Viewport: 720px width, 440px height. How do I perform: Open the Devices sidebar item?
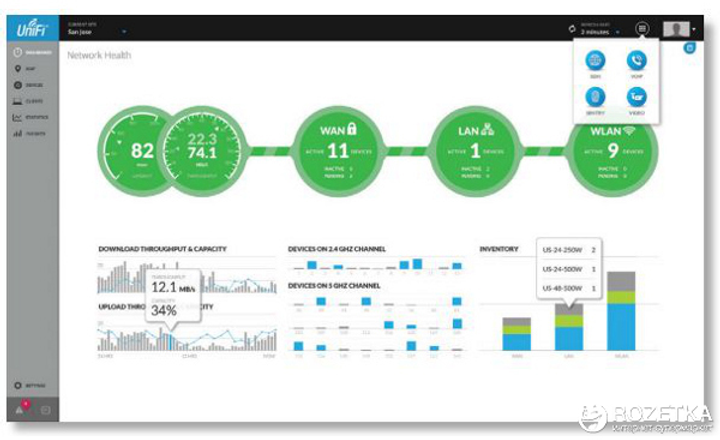pos(28,85)
